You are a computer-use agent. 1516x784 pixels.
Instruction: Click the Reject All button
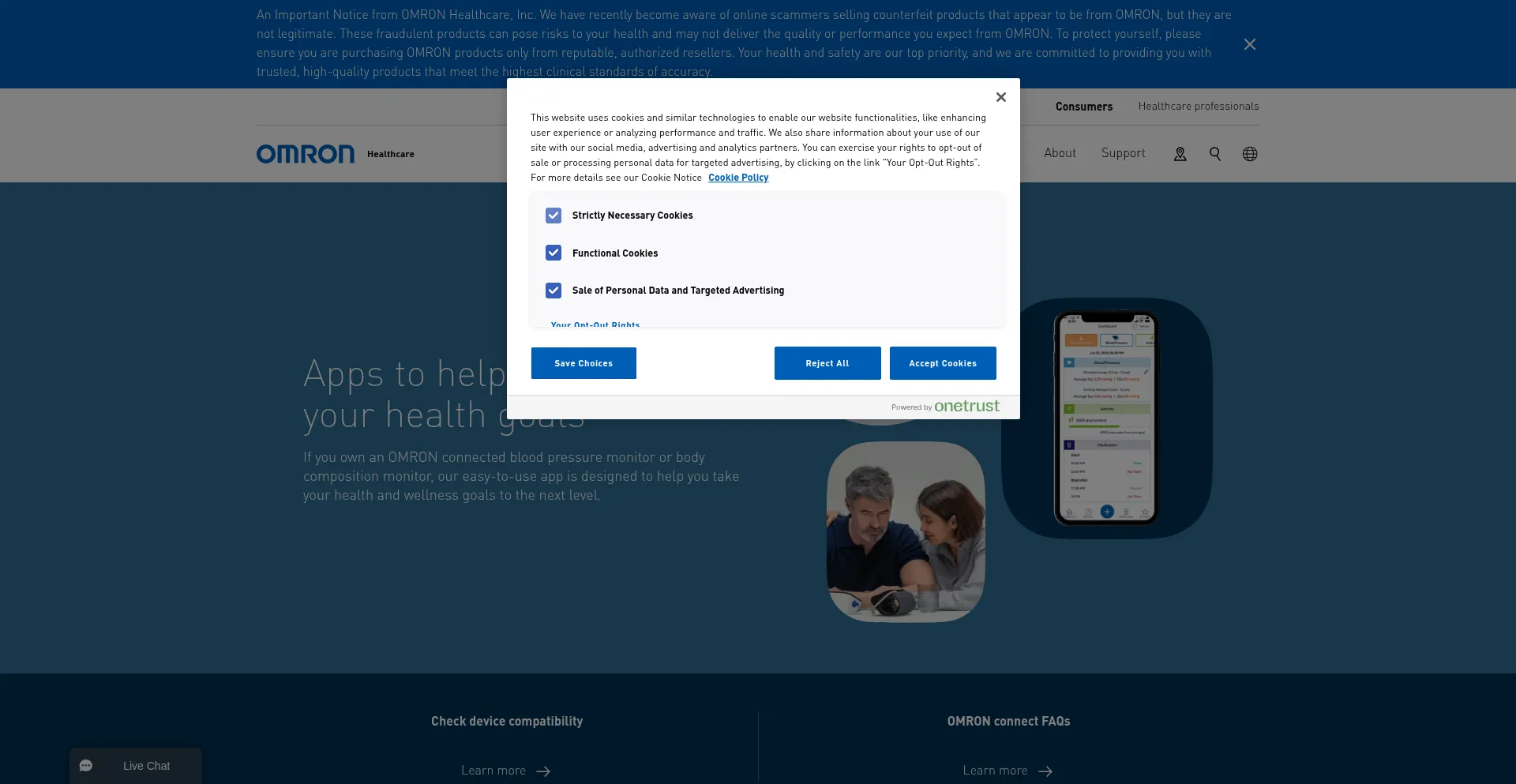point(827,363)
